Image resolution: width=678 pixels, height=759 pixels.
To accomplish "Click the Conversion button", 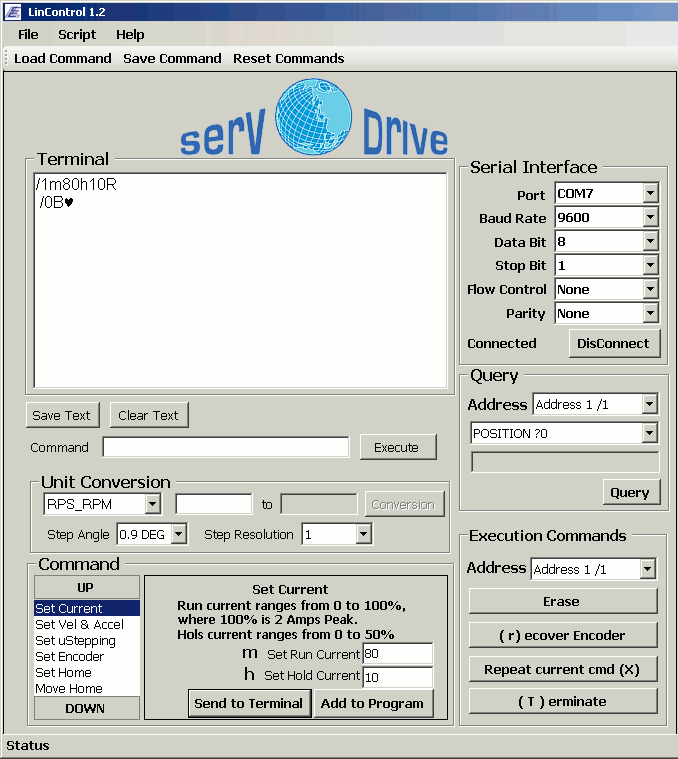I will [x=404, y=504].
